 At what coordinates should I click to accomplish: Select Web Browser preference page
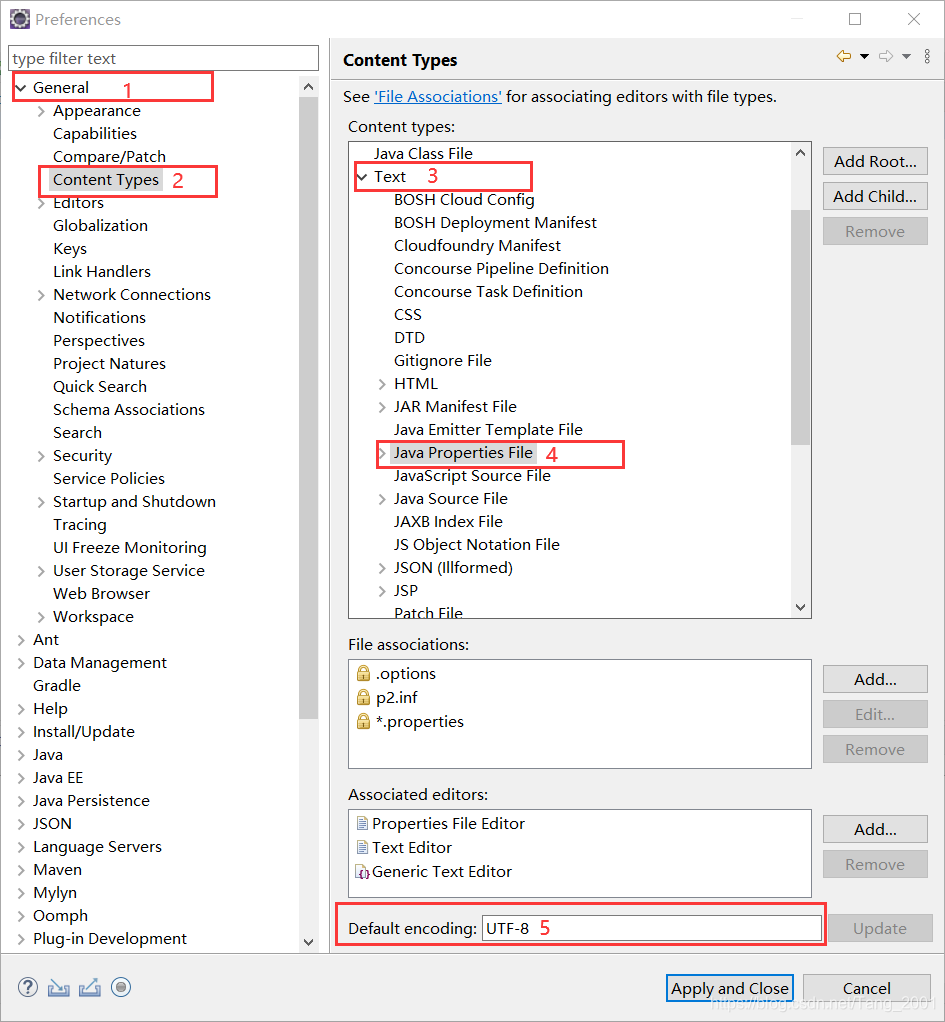101,594
